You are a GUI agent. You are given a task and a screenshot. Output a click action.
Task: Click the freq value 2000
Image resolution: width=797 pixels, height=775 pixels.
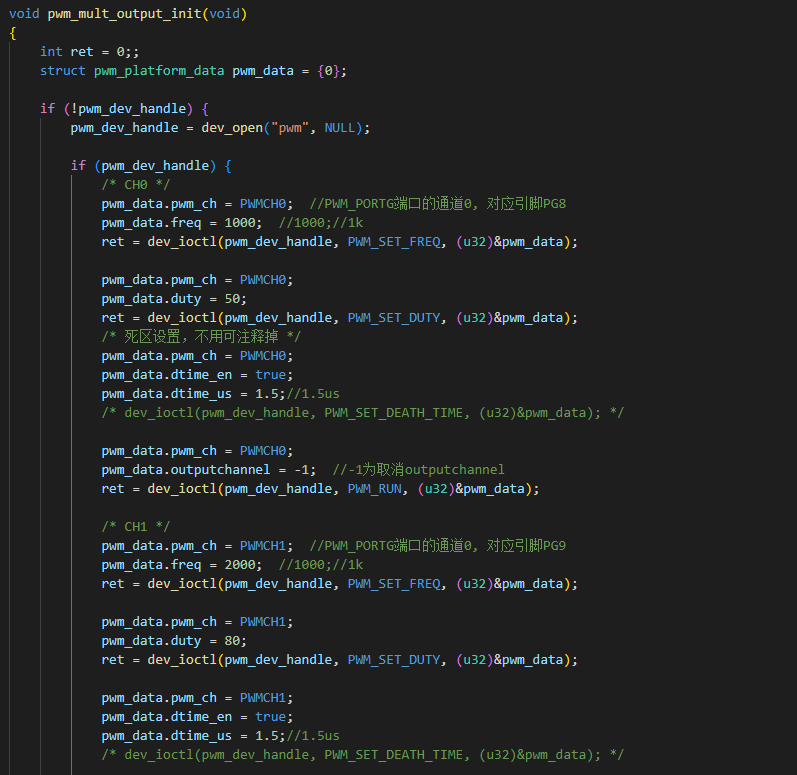[x=239, y=565]
